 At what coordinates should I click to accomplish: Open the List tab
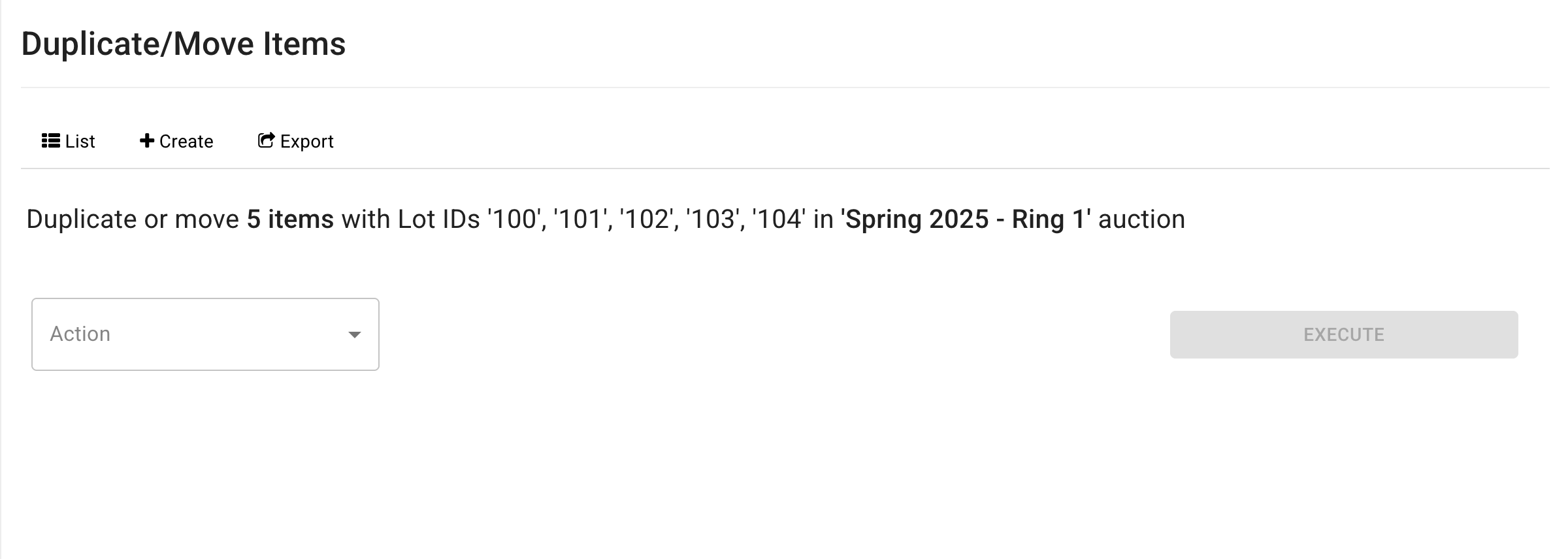pos(69,141)
